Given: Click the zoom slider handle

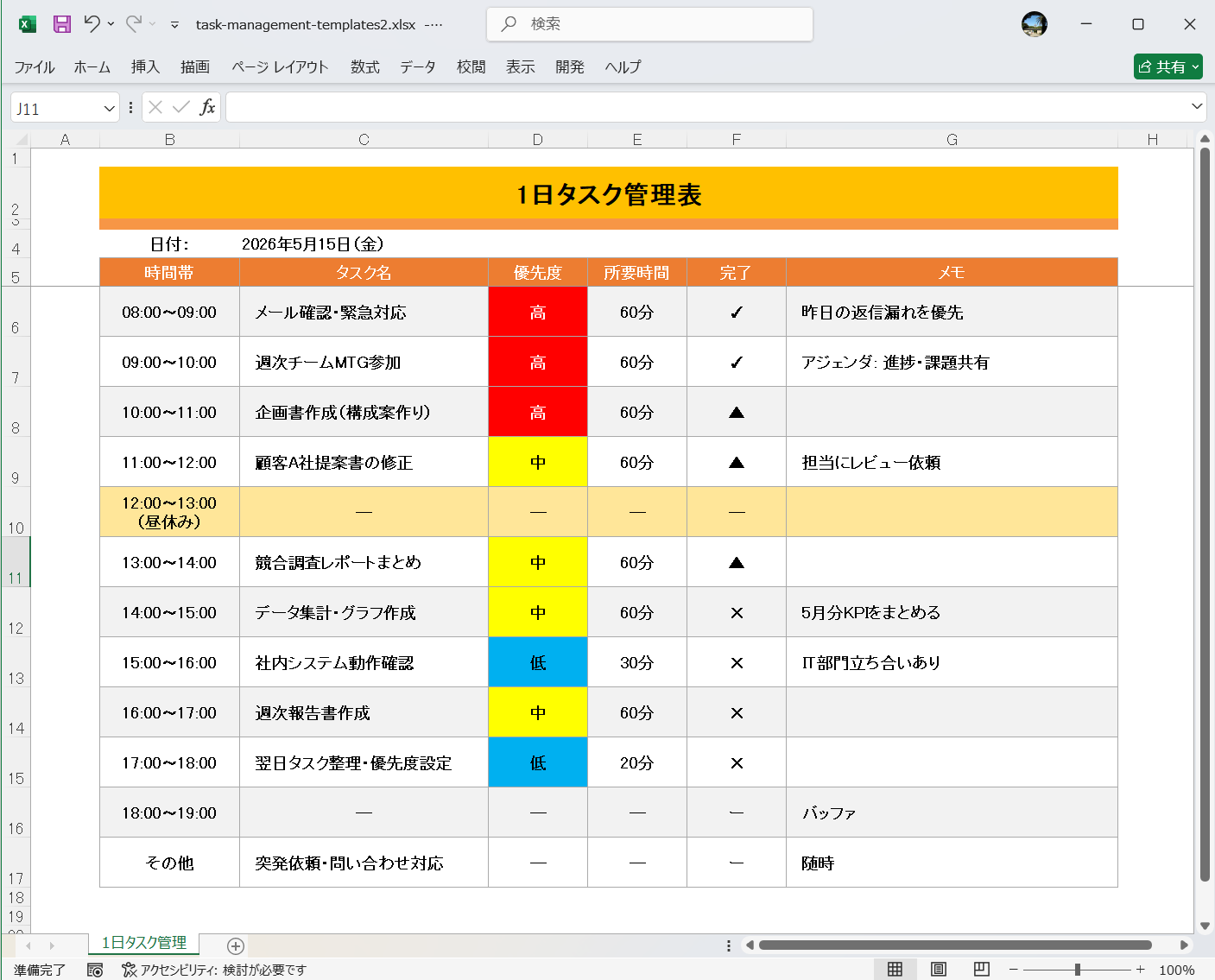Looking at the screenshot, I should point(1078,970).
